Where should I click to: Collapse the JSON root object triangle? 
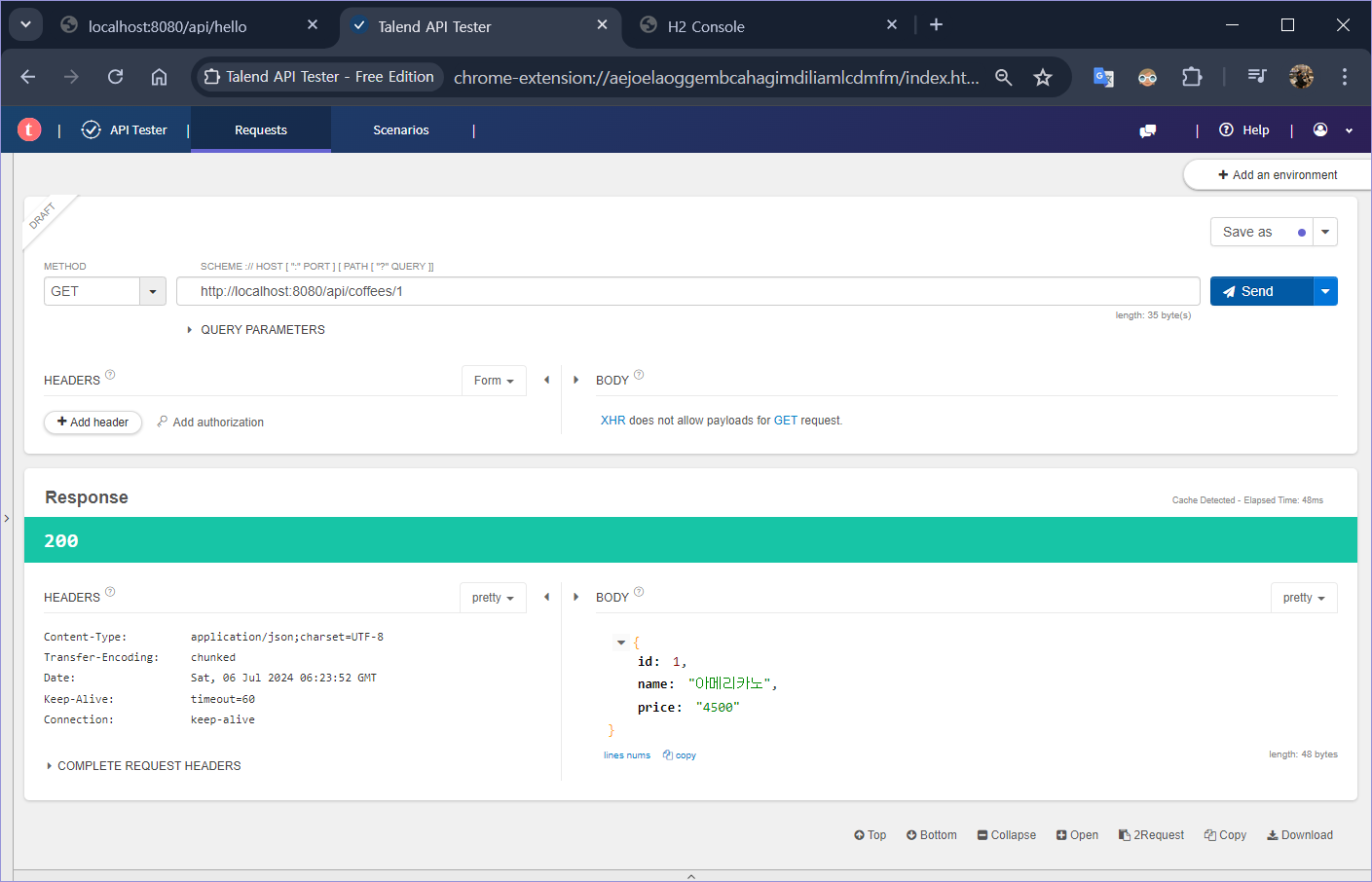621,643
